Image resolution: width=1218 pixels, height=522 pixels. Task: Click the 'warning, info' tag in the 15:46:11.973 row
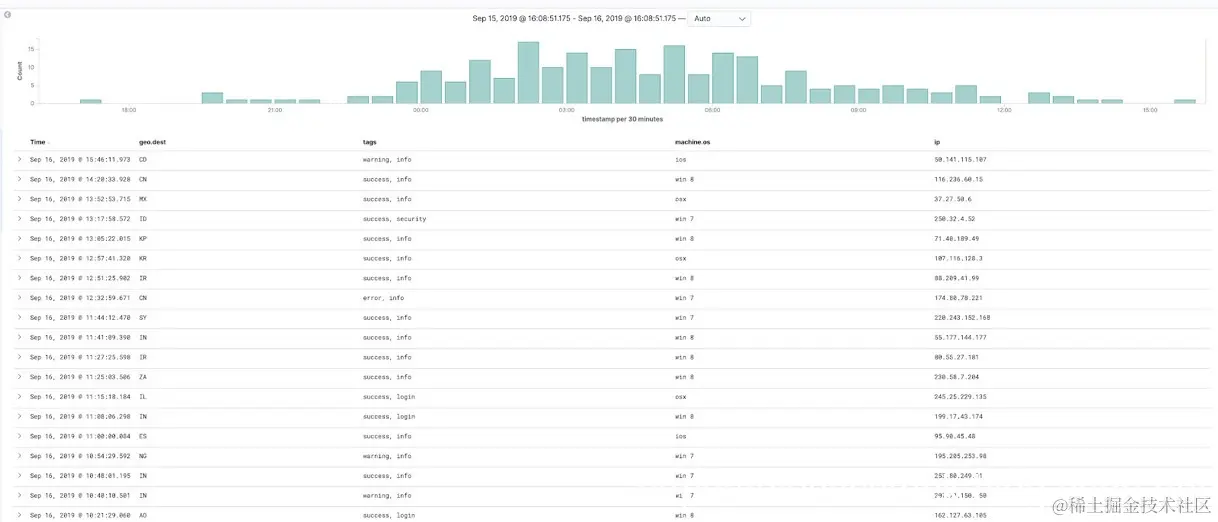pos(387,159)
